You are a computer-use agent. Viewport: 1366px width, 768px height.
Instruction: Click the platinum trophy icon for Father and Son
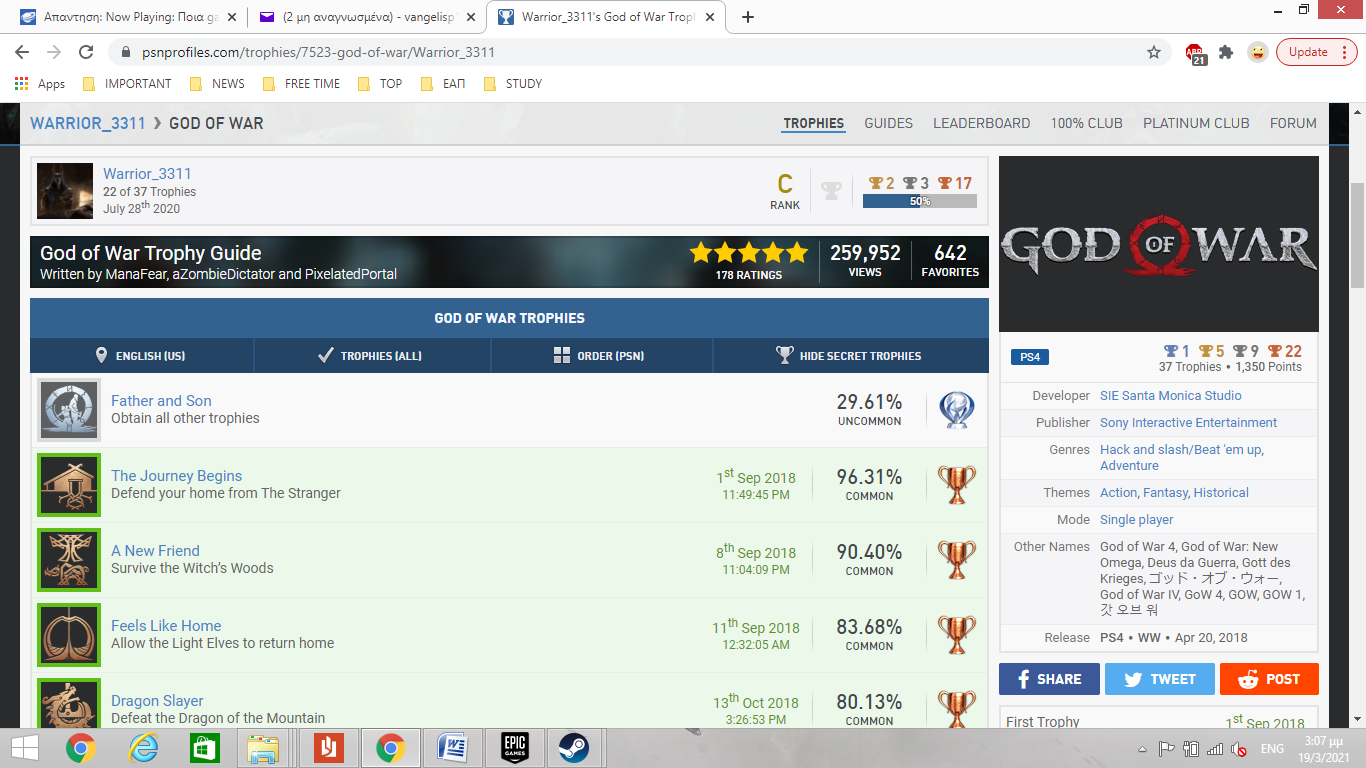click(956, 410)
